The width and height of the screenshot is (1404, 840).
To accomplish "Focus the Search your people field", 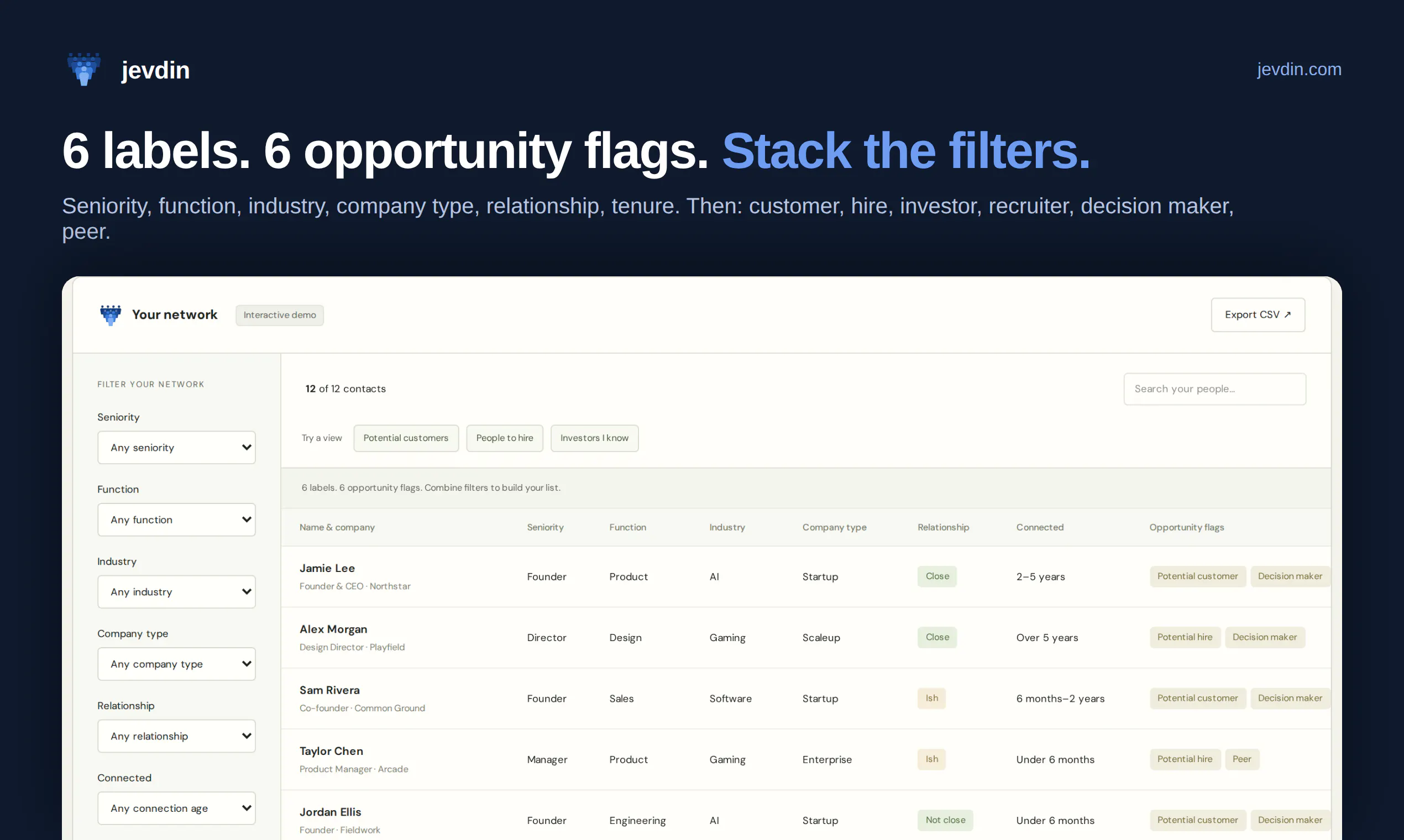I will point(1215,389).
